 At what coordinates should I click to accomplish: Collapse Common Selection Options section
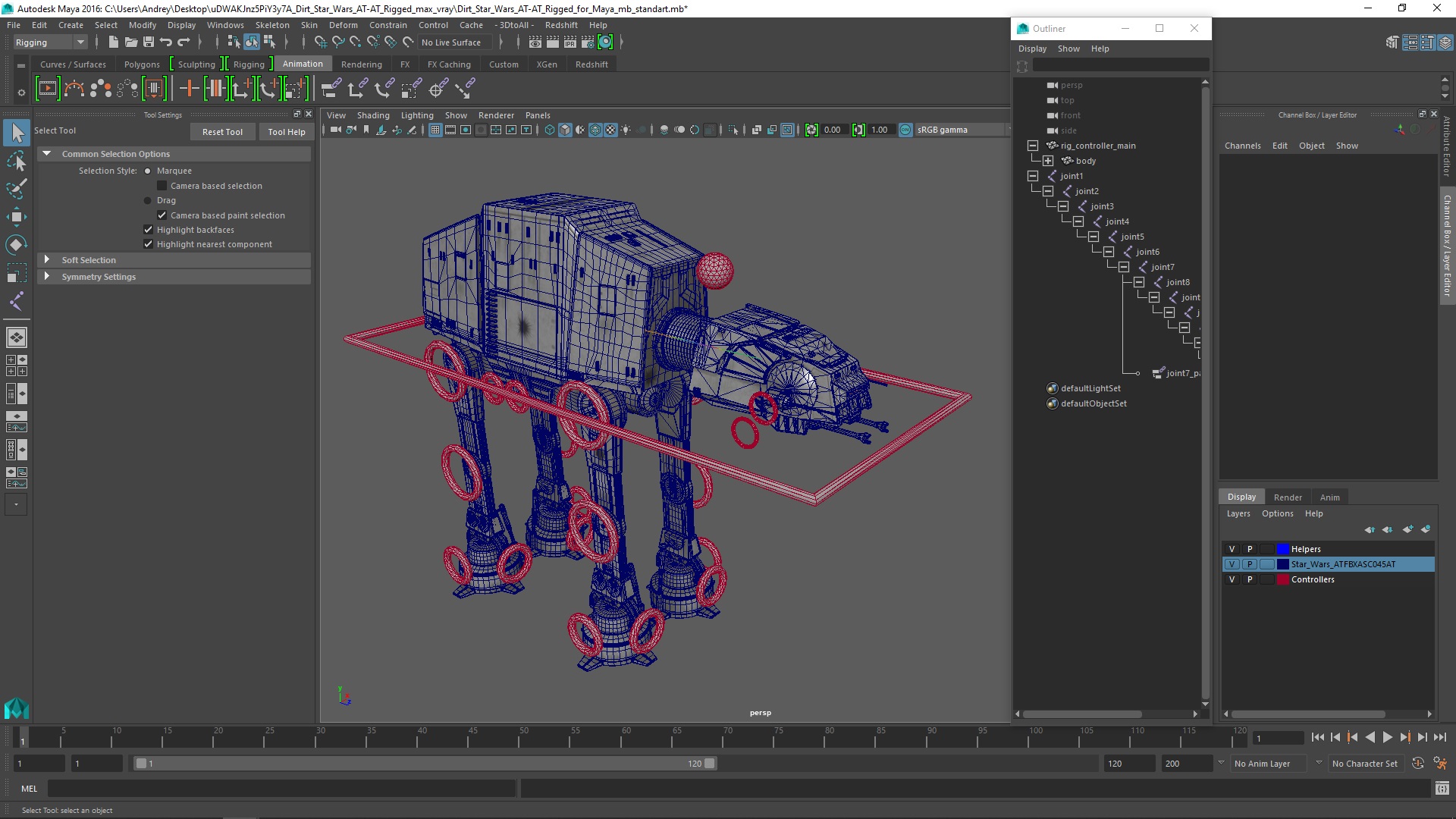pyautogui.click(x=47, y=154)
